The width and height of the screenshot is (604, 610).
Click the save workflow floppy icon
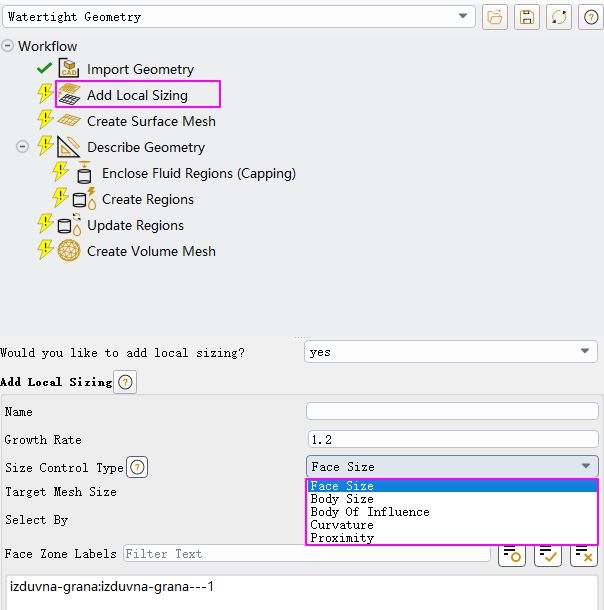(x=527, y=17)
